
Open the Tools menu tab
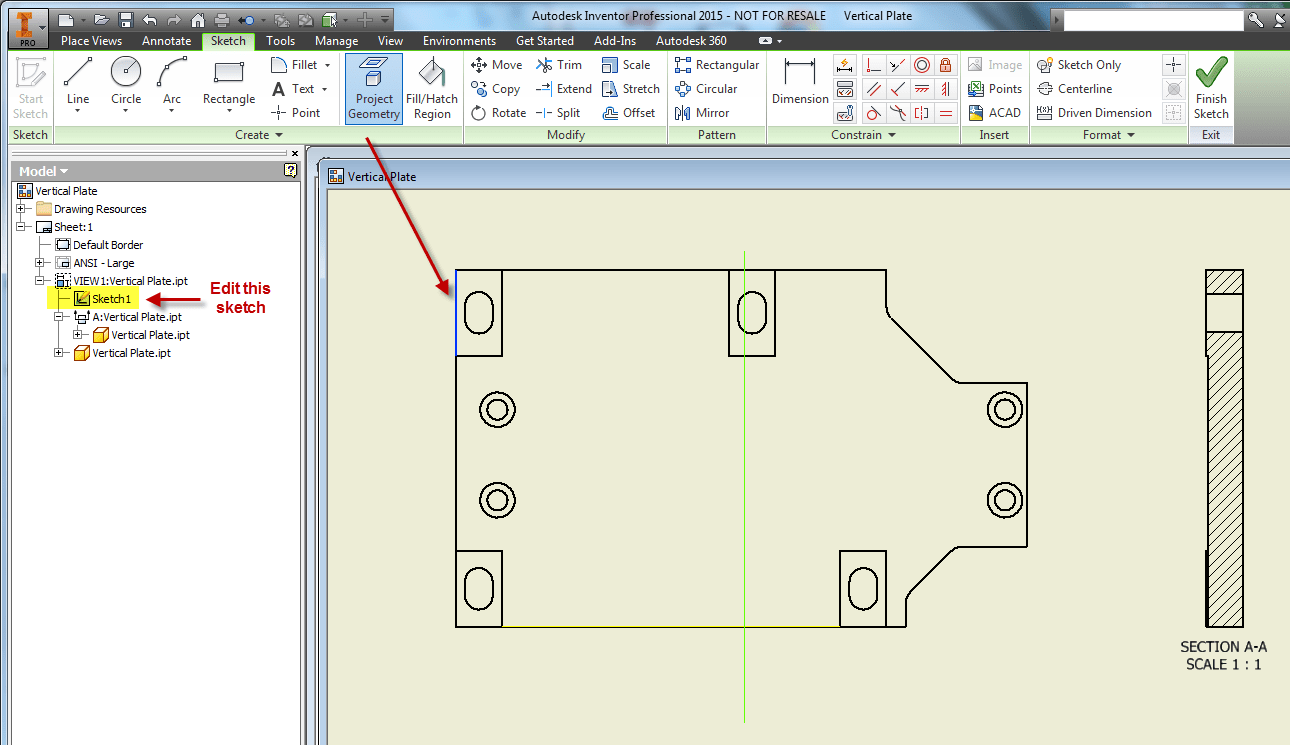tap(280, 41)
